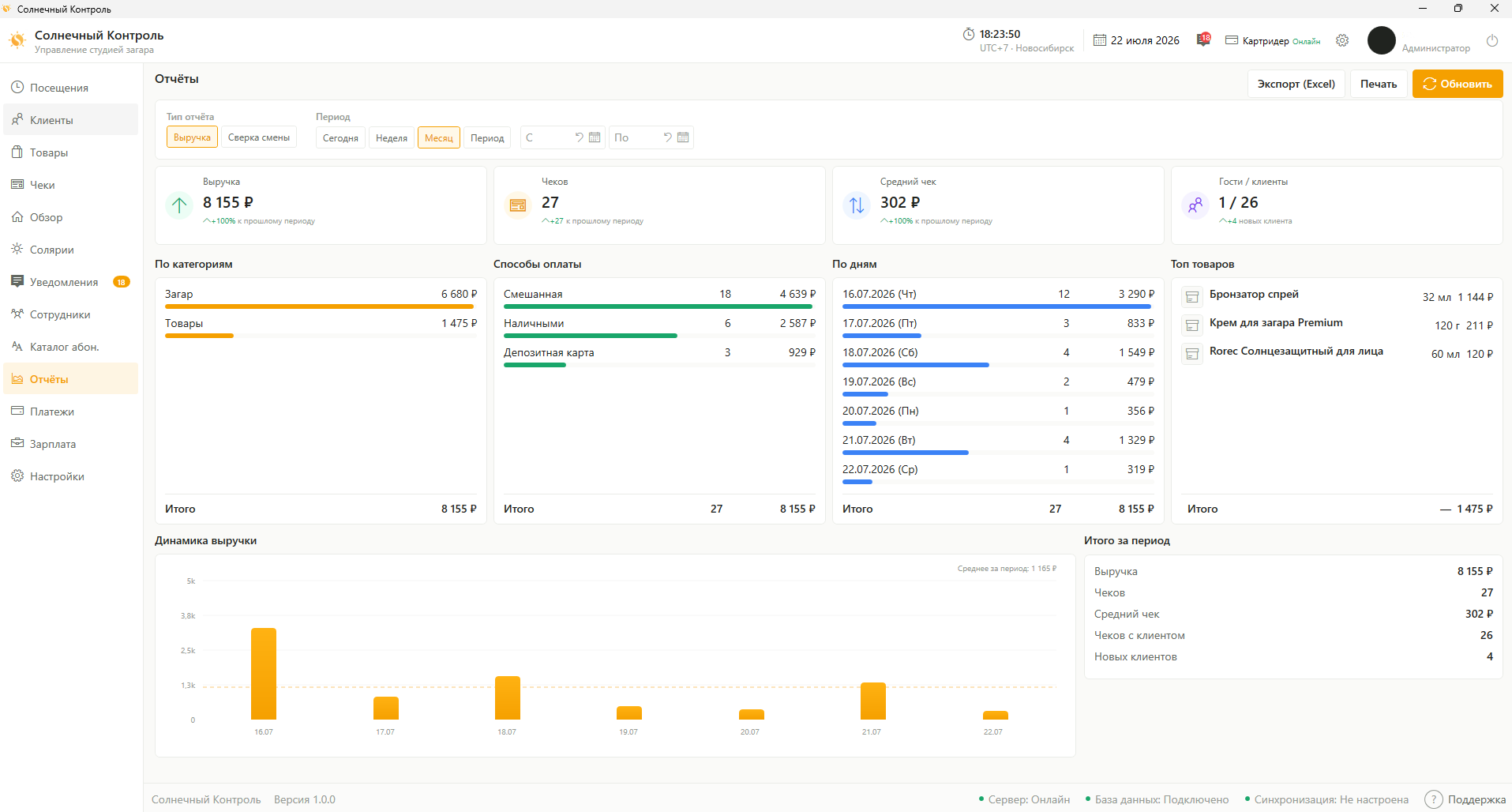The width and height of the screenshot is (1512, 812).
Task: Click the Загар category progress bar
Action: (321, 306)
